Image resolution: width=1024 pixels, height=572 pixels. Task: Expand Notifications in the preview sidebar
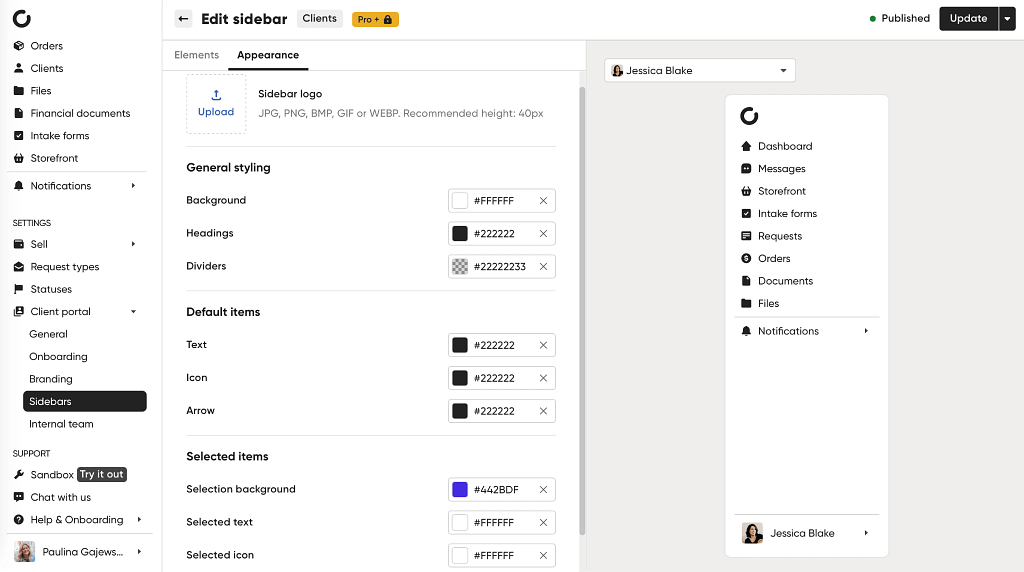pyautogui.click(x=866, y=331)
